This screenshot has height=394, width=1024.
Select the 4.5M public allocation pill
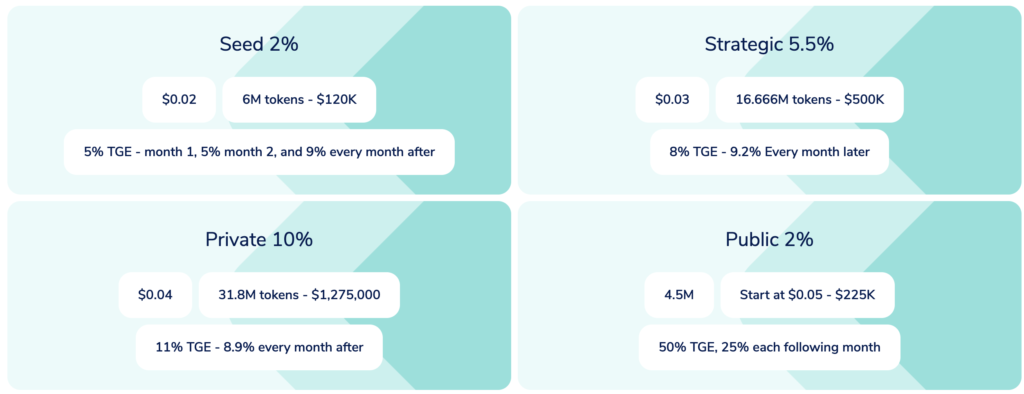click(679, 295)
